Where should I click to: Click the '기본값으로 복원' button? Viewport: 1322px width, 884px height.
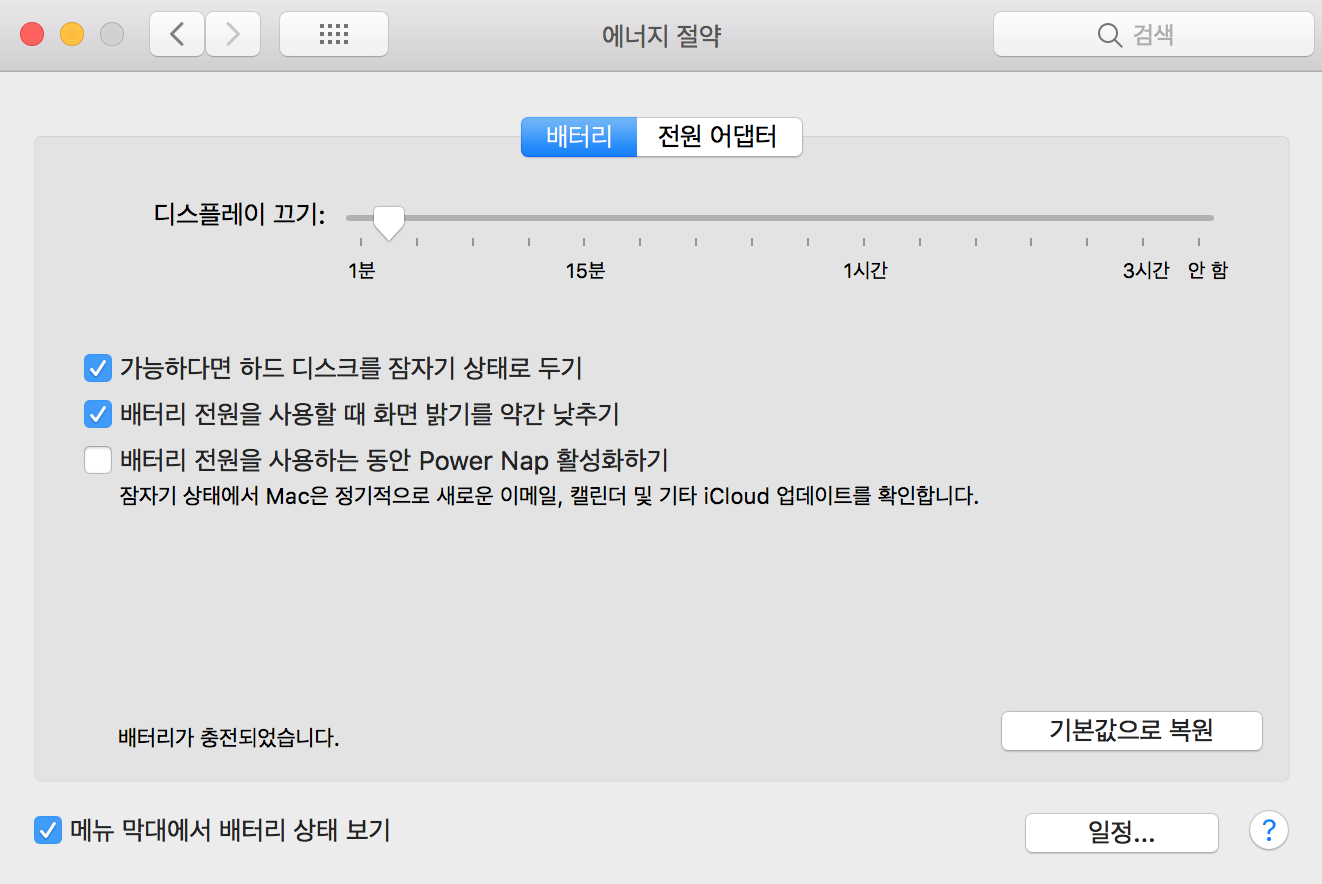coord(1131,731)
